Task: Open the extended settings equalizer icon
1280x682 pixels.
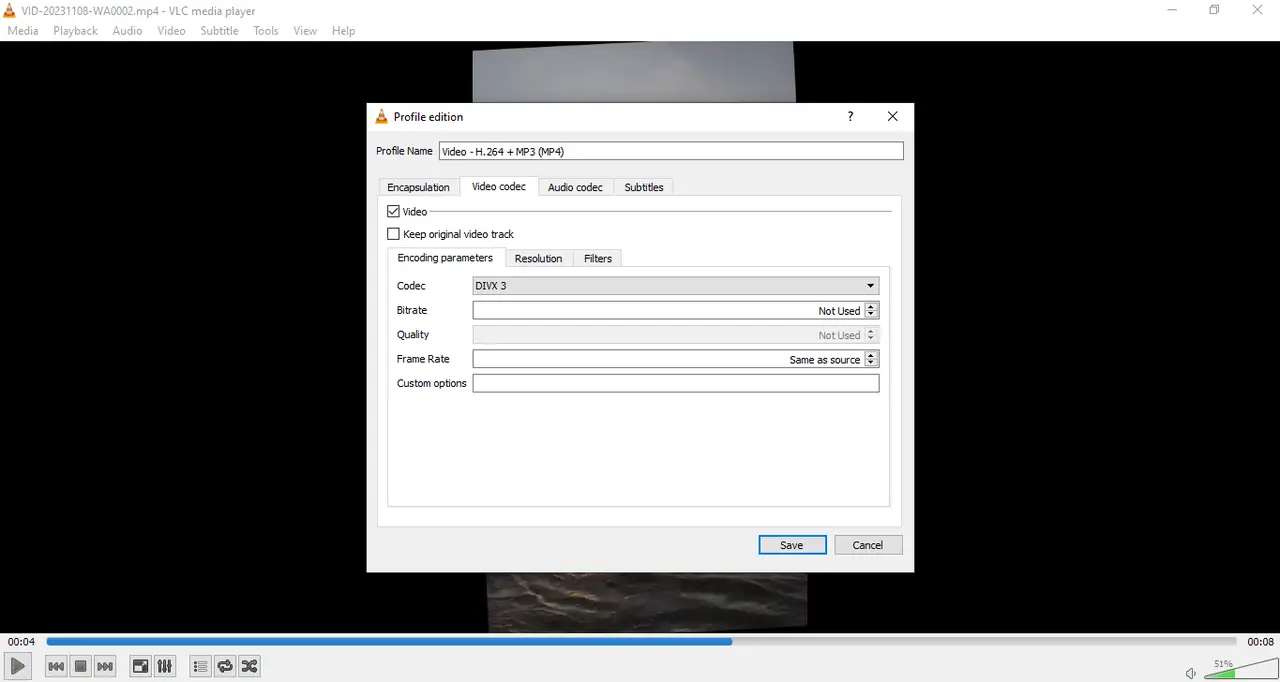Action: coord(164,665)
